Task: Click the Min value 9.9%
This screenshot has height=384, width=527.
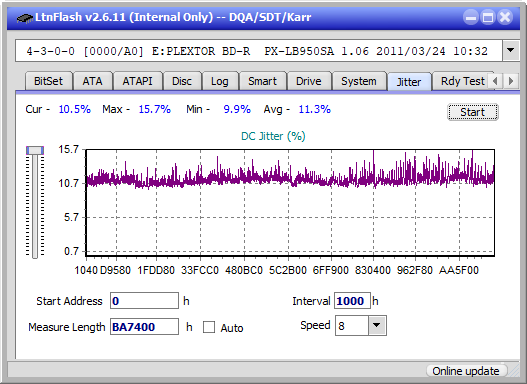Action: pyautogui.click(x=237, y=109)
